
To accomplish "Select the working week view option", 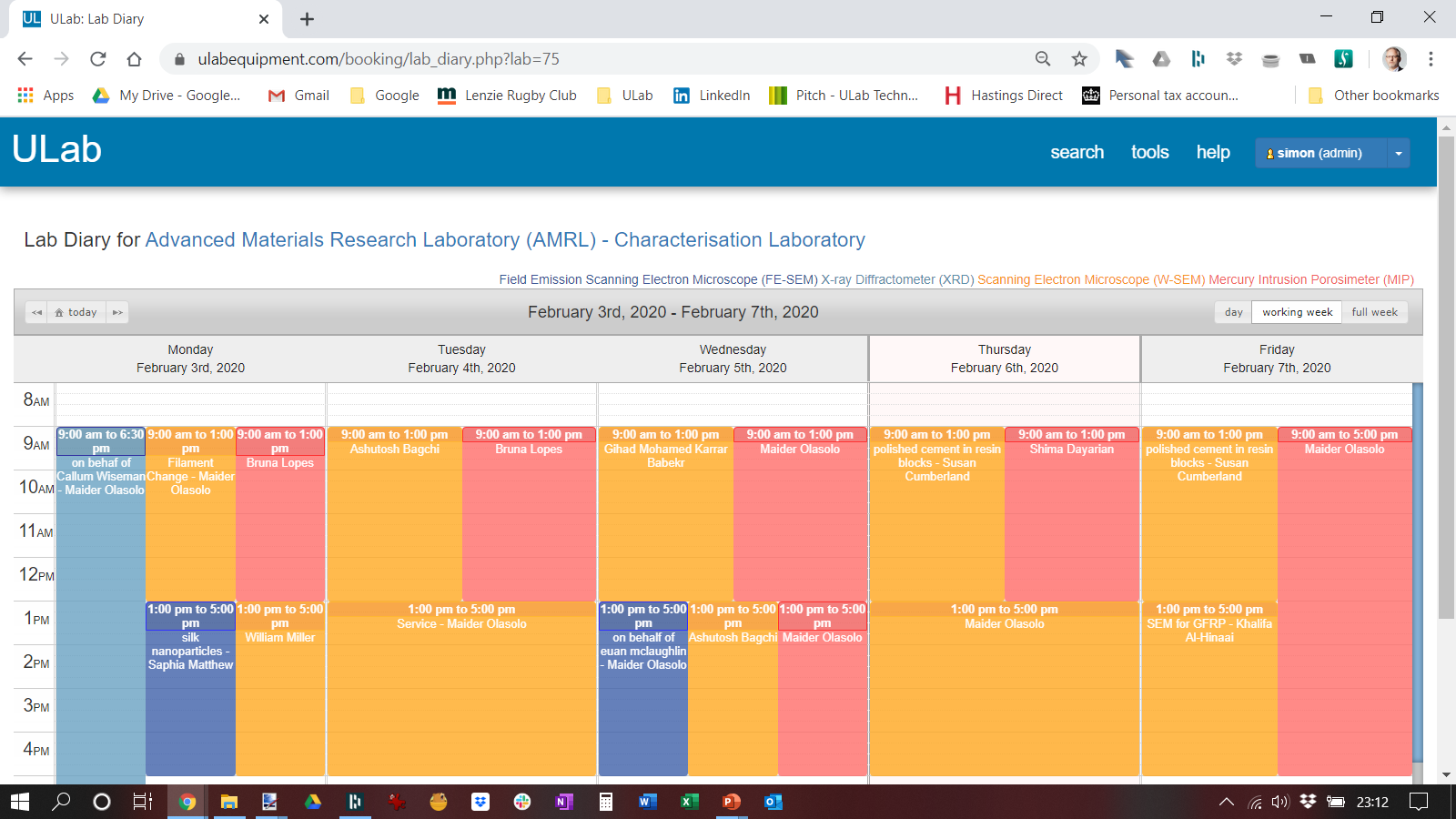I will (1297, 311).
